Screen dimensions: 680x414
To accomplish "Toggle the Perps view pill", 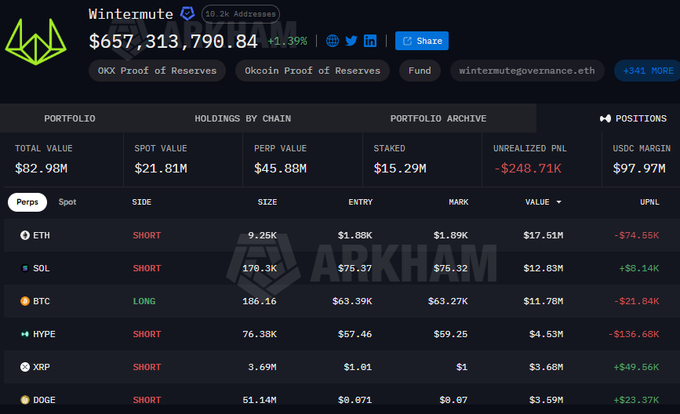I will (27, 202).
